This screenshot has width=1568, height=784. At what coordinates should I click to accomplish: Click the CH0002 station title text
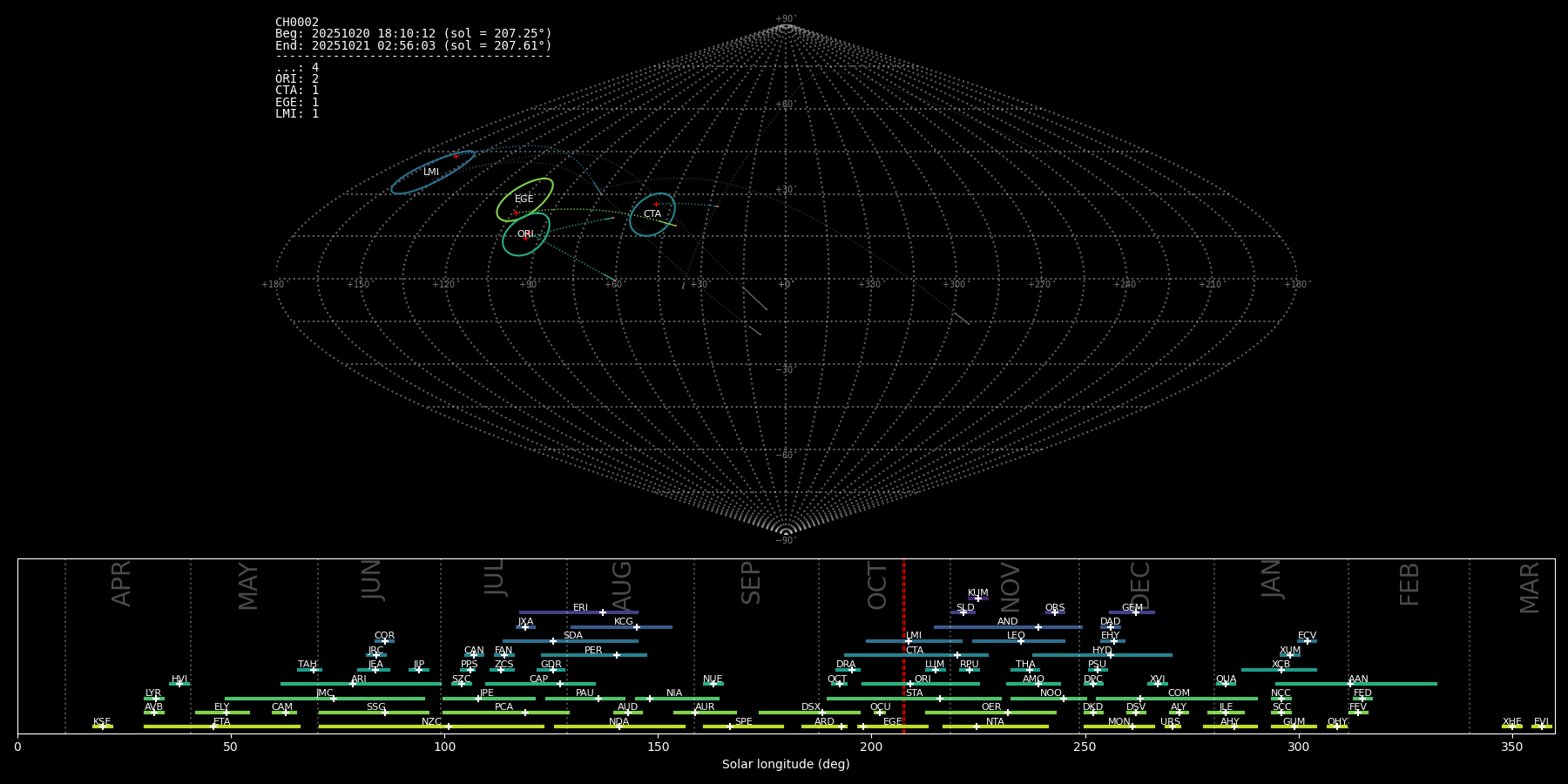point(297,23)
